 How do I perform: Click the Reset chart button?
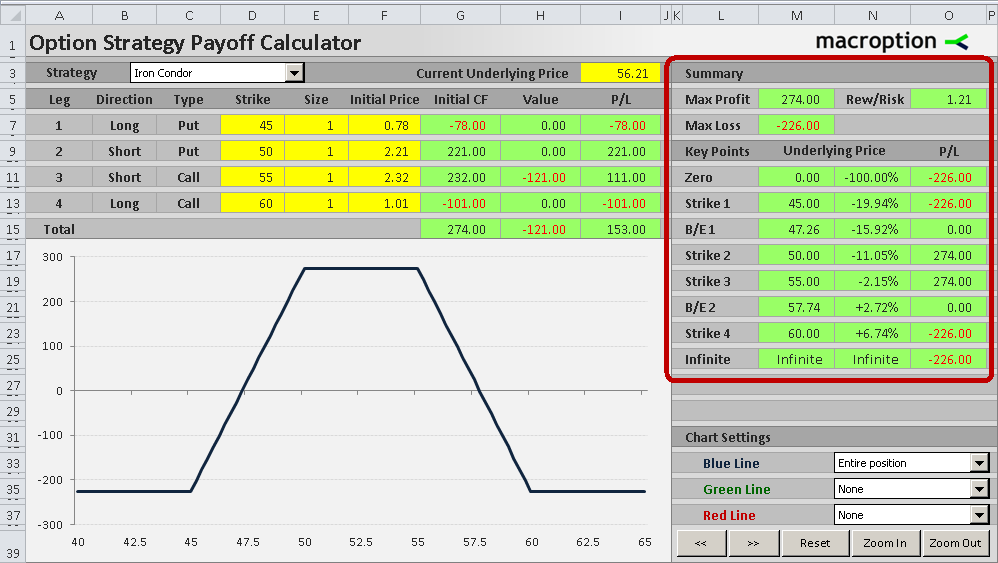tap(815, 543)
